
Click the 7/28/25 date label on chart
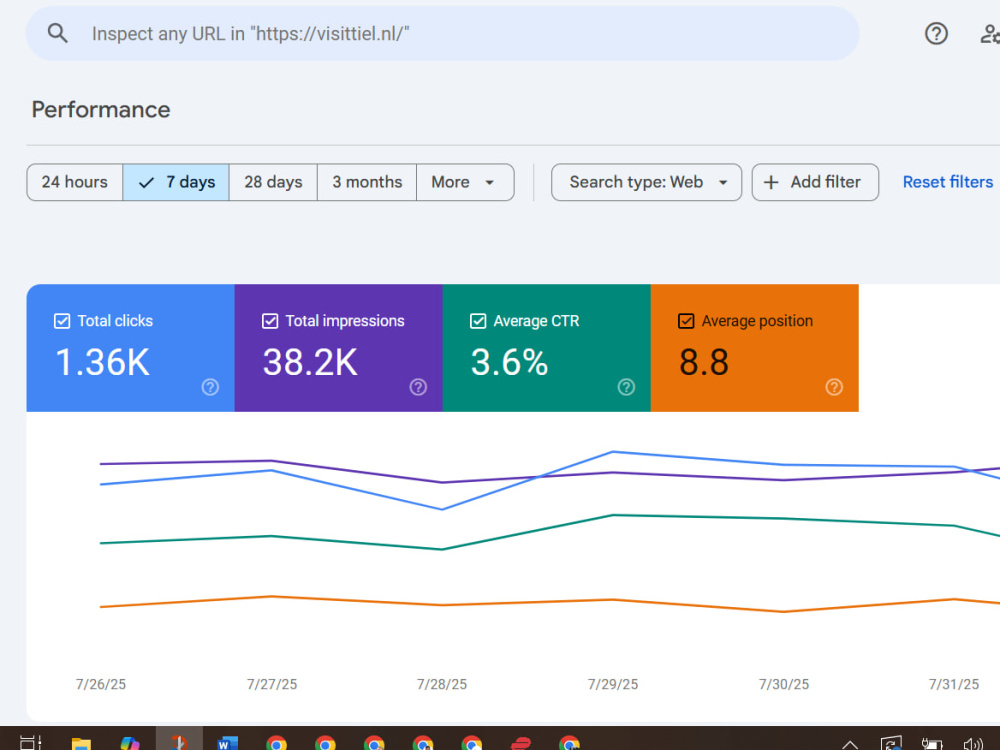[x=442, y=684]
